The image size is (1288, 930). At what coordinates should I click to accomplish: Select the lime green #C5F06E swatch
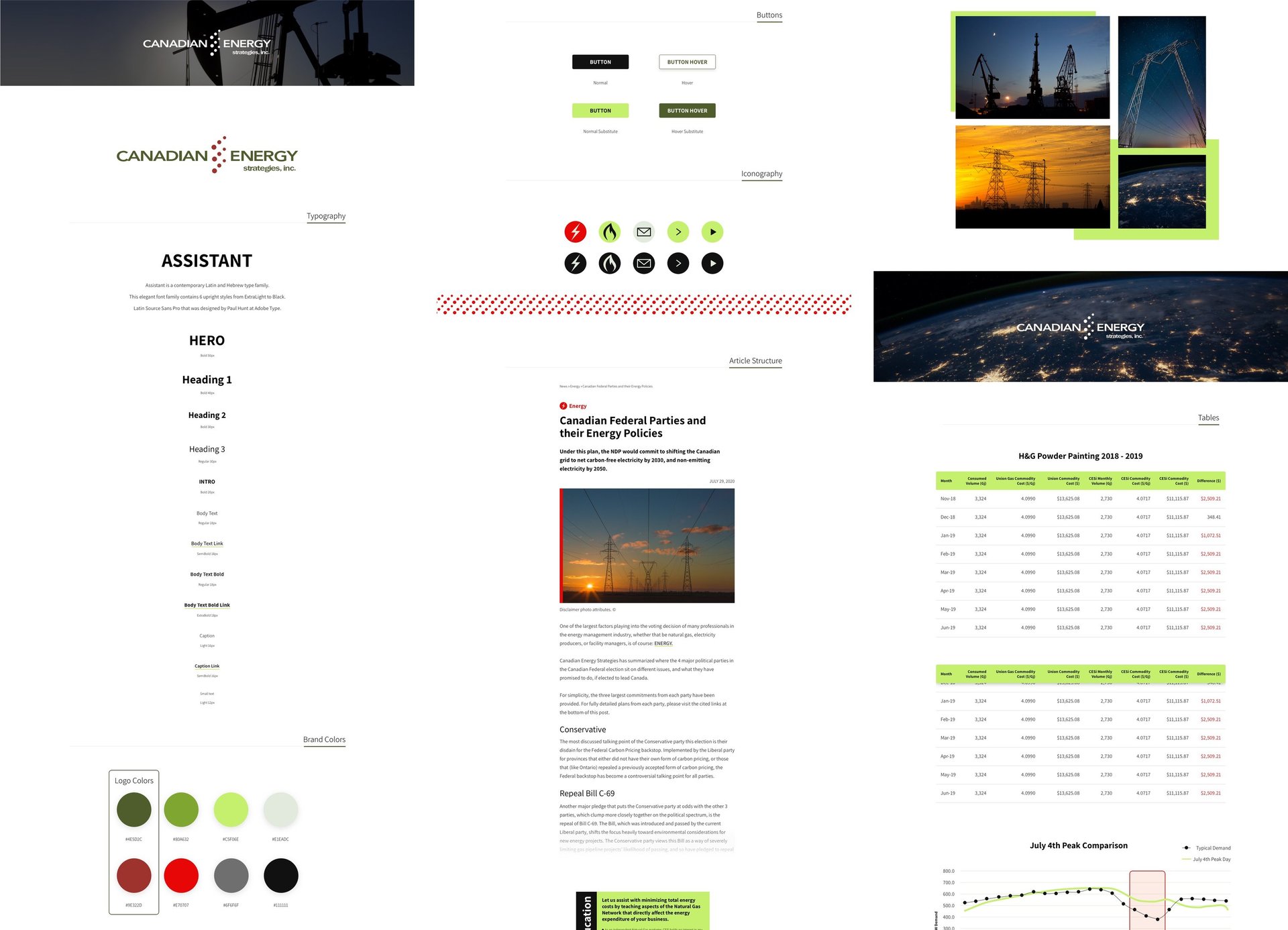[231, 809]
